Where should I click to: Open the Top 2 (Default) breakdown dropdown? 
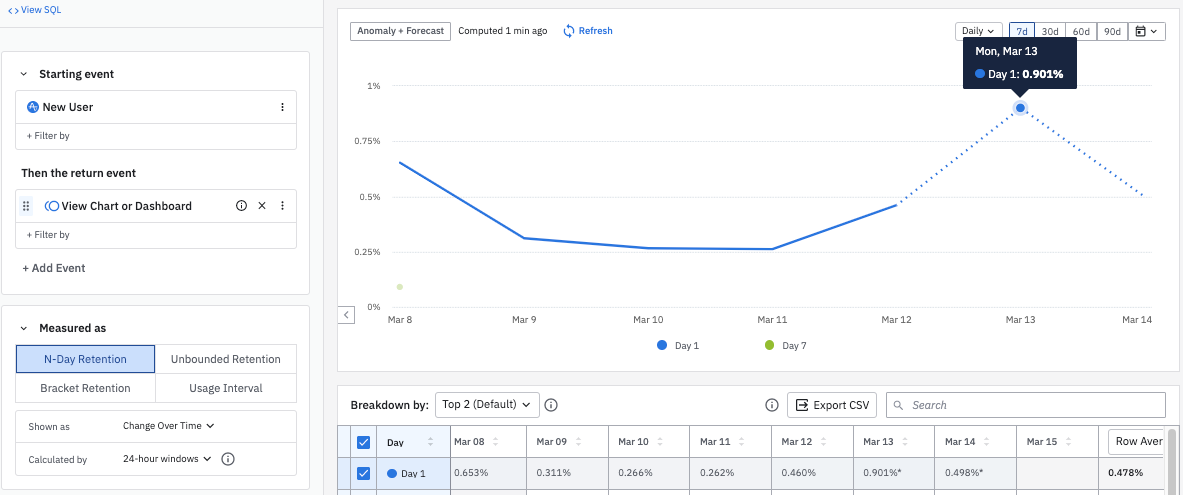[x=486, y=405]
